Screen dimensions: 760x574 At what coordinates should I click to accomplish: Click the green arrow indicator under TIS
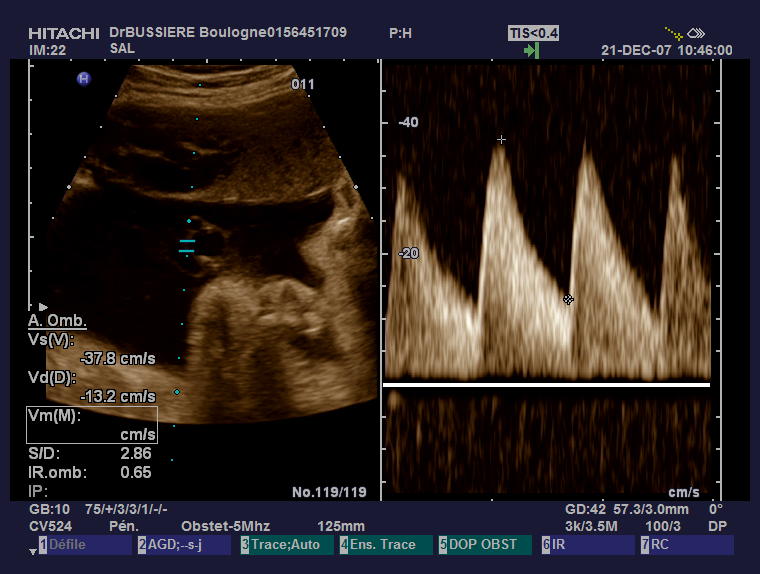tap(531, 50)
